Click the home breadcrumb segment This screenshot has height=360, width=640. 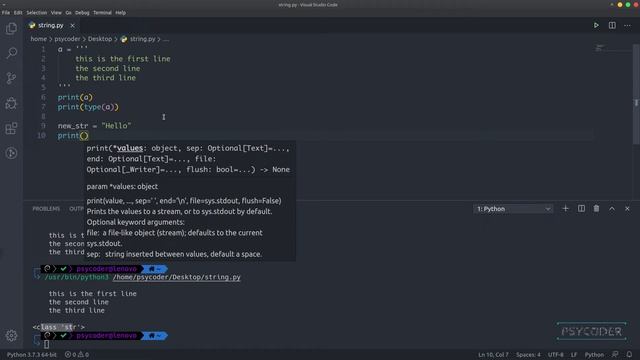38,39
